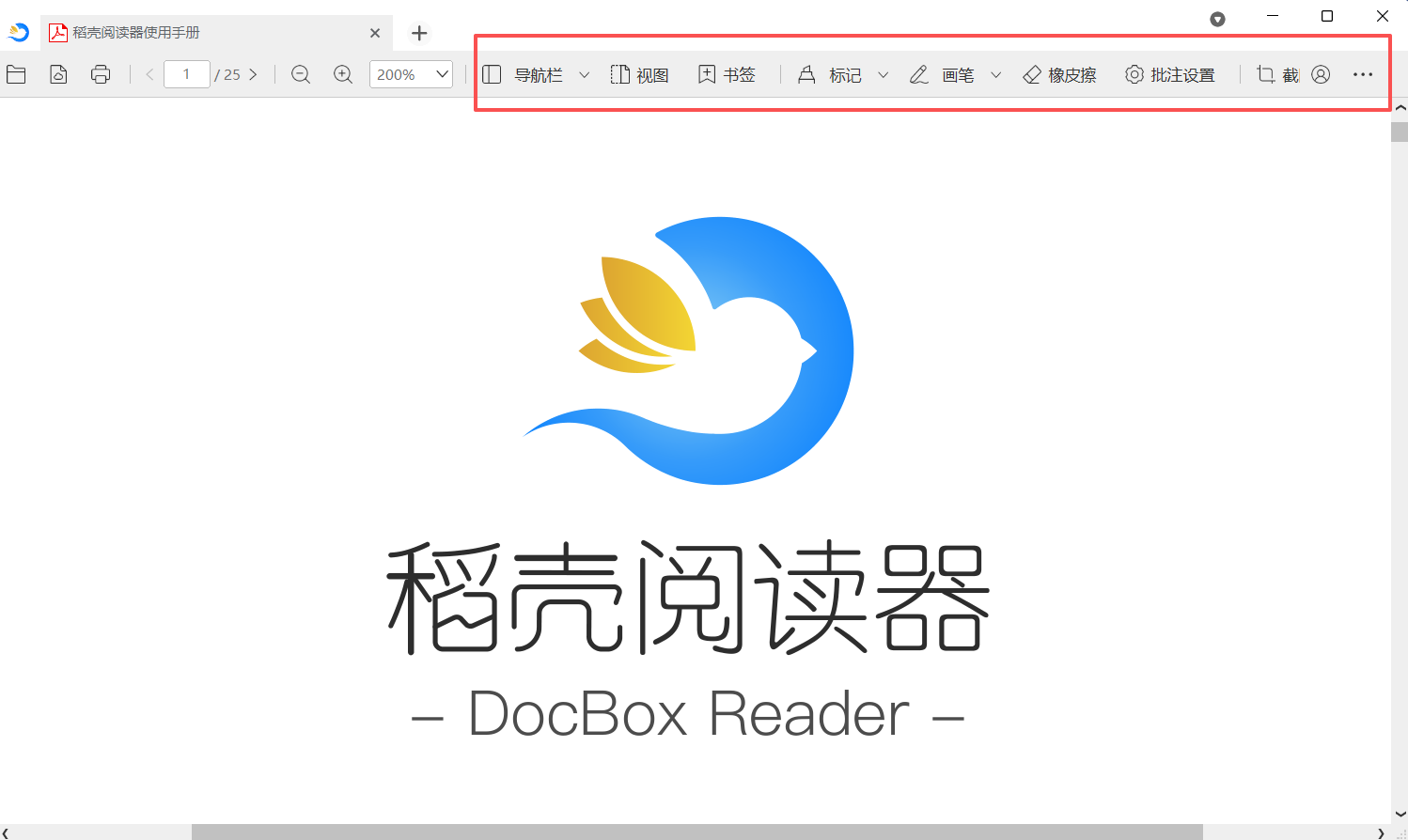The width and height of the screenshot is (1408, 840).
Task: Go to the previous page arrow
Action: click(x=149, y=74)
